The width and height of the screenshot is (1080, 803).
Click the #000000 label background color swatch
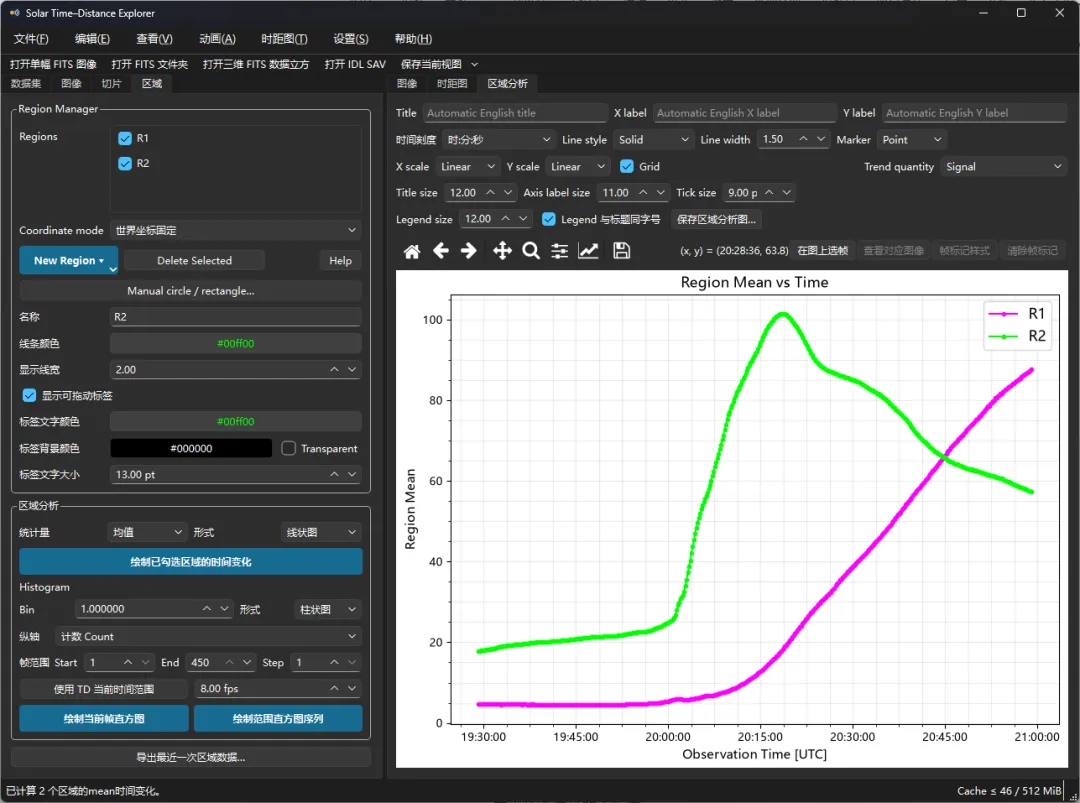pos(191,448)
